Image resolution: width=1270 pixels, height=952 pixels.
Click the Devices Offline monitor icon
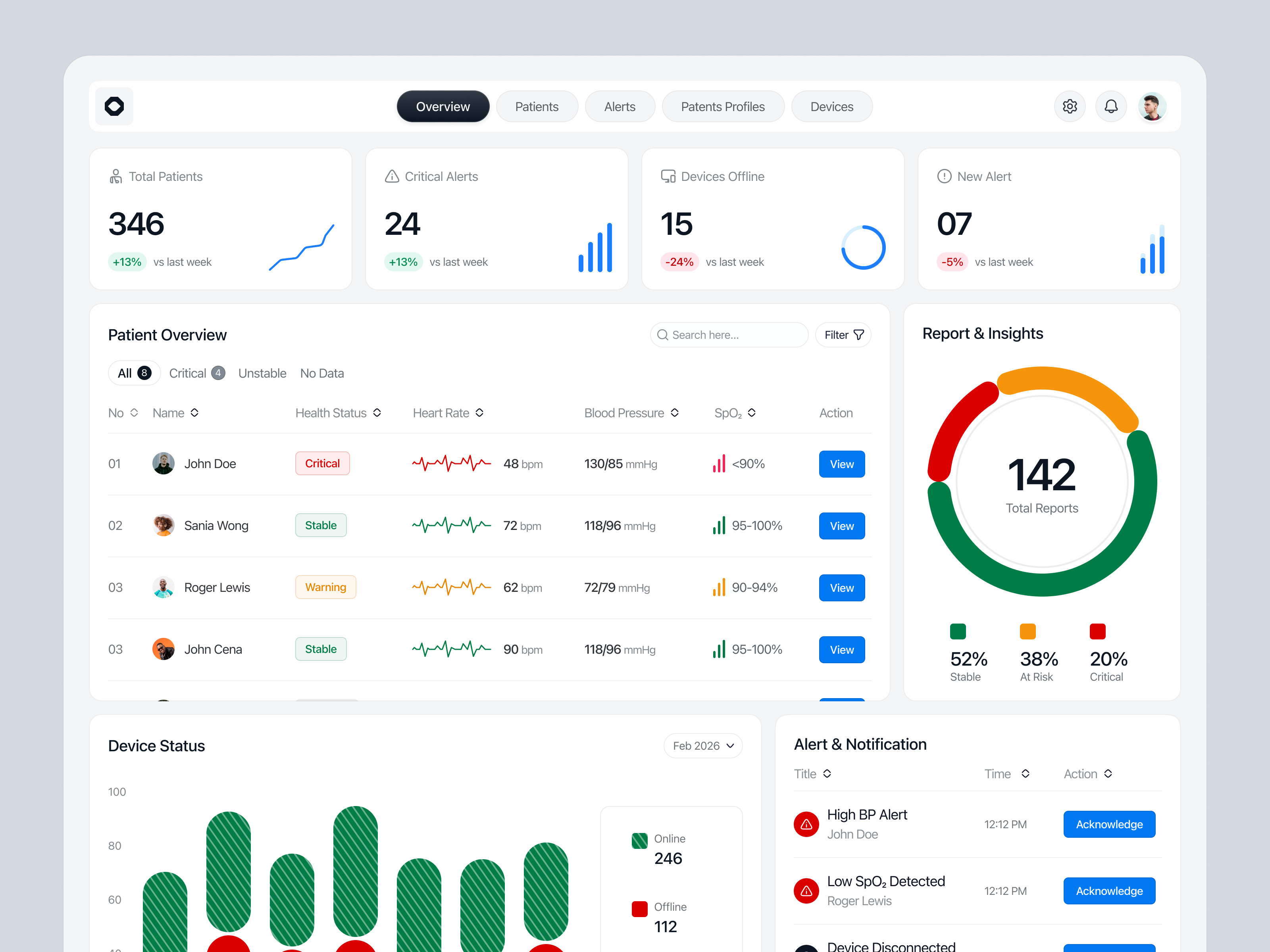[x=667, y=176]
